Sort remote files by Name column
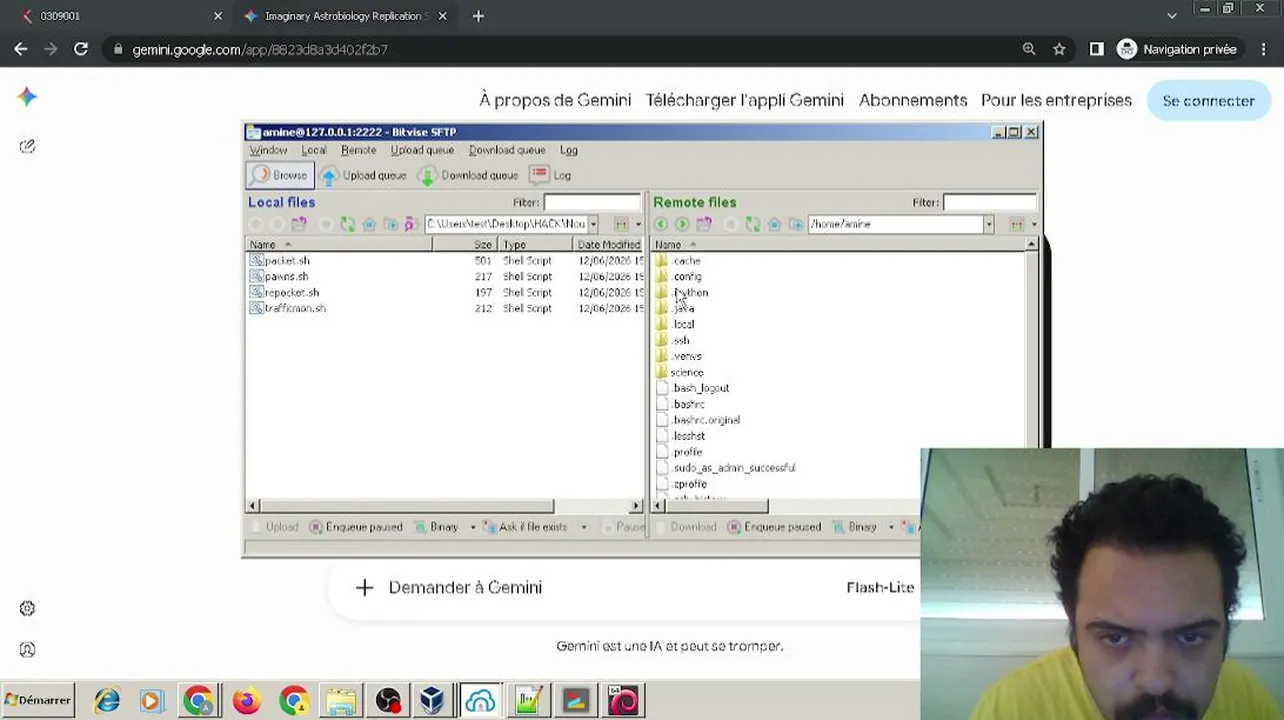The width and height of the screenshot is (1284, 720). [x=838, y=245]
